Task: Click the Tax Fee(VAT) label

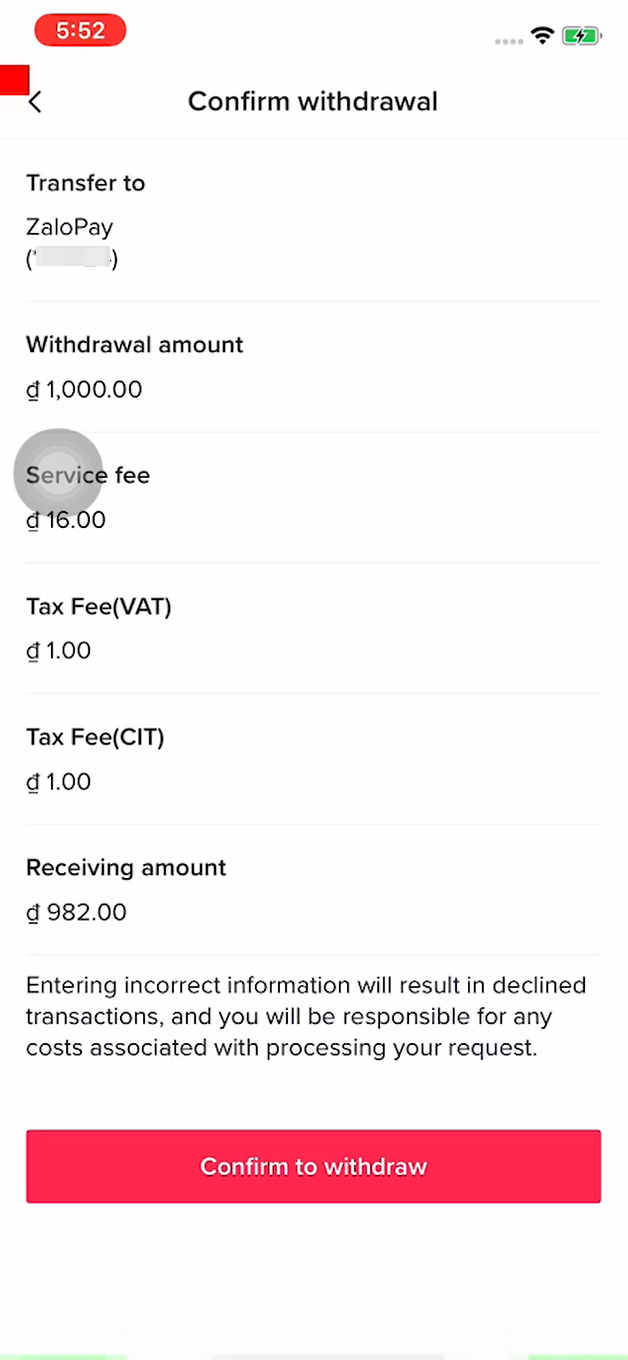Action: click(x=98, y=606)
